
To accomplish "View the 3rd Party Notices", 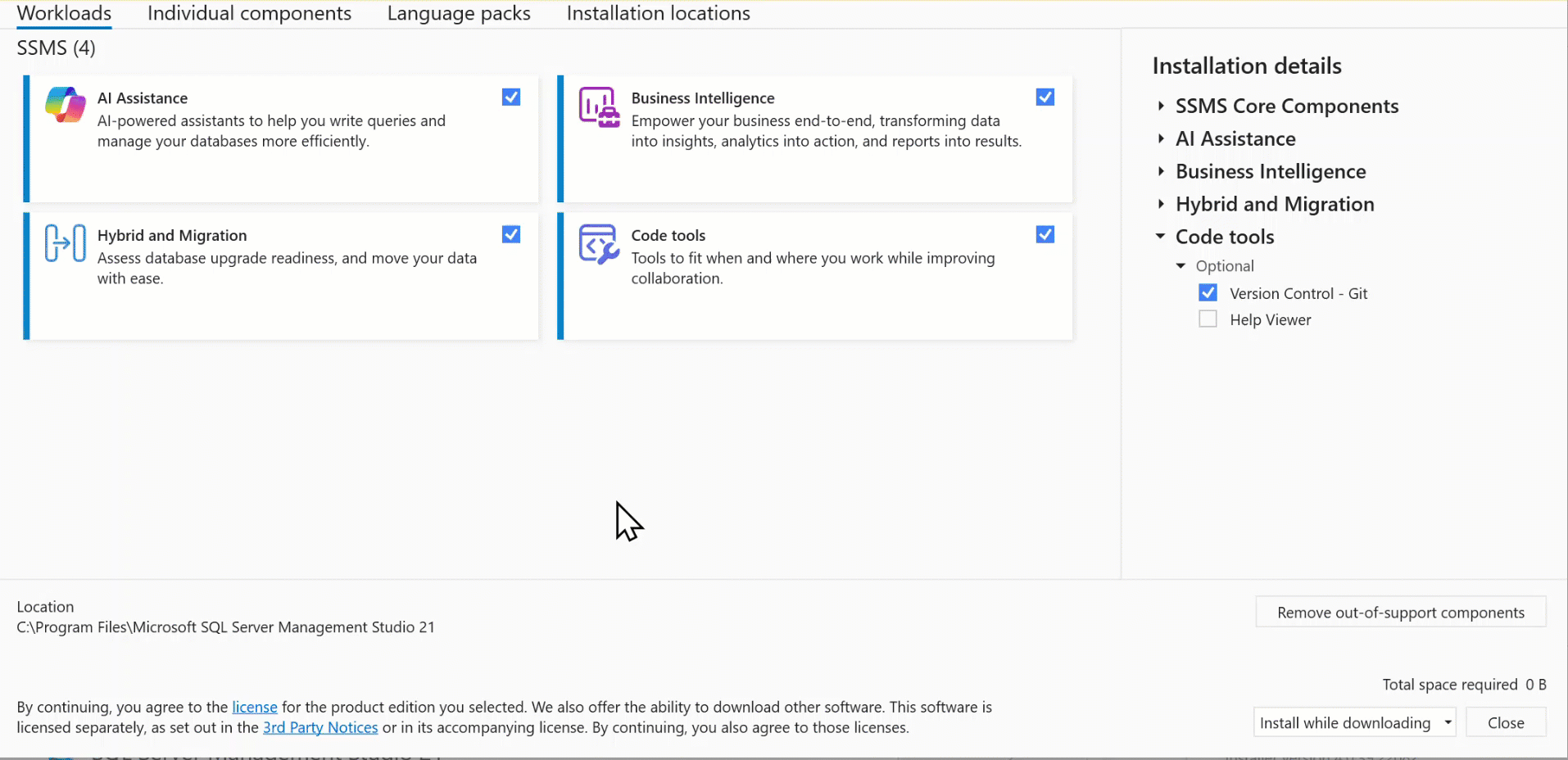I will tap(320, 727).
